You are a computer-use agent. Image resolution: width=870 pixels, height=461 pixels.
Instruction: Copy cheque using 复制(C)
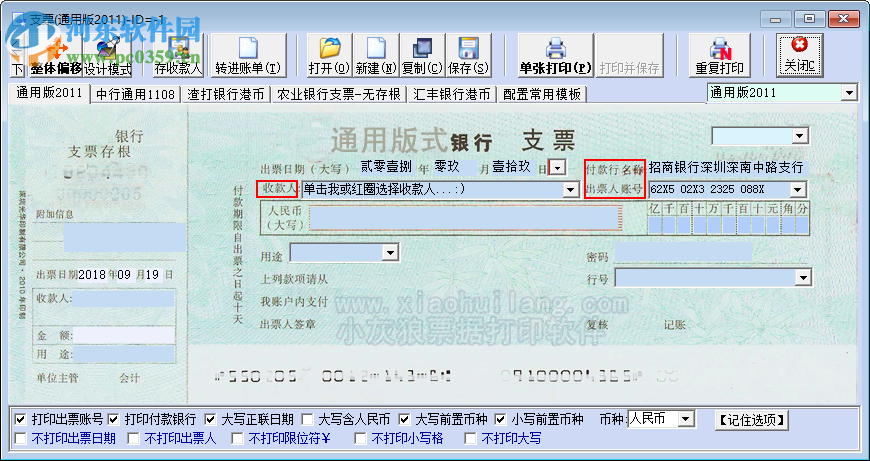click(x=422, y=55)
